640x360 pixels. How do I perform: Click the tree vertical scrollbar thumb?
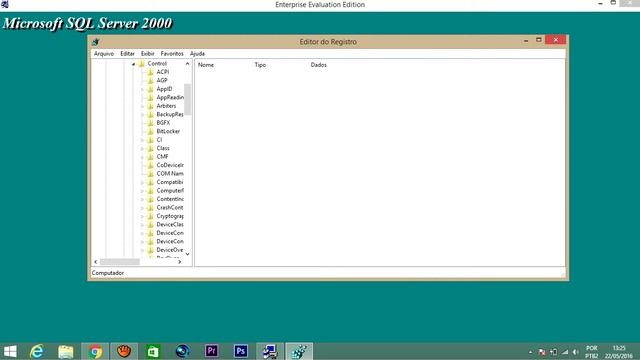pyautogui.click(x=187, y=100)
